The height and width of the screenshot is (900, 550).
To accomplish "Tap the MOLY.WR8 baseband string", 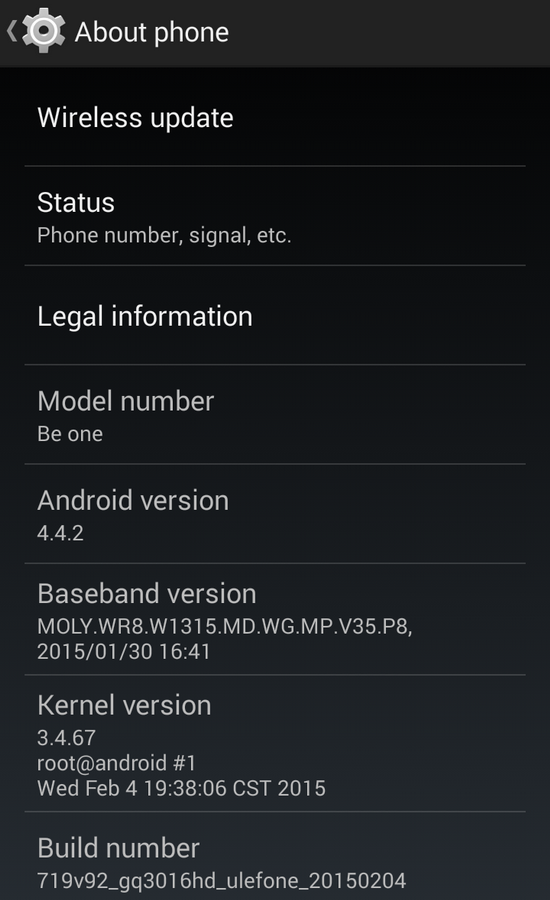I will coord(225,626).
